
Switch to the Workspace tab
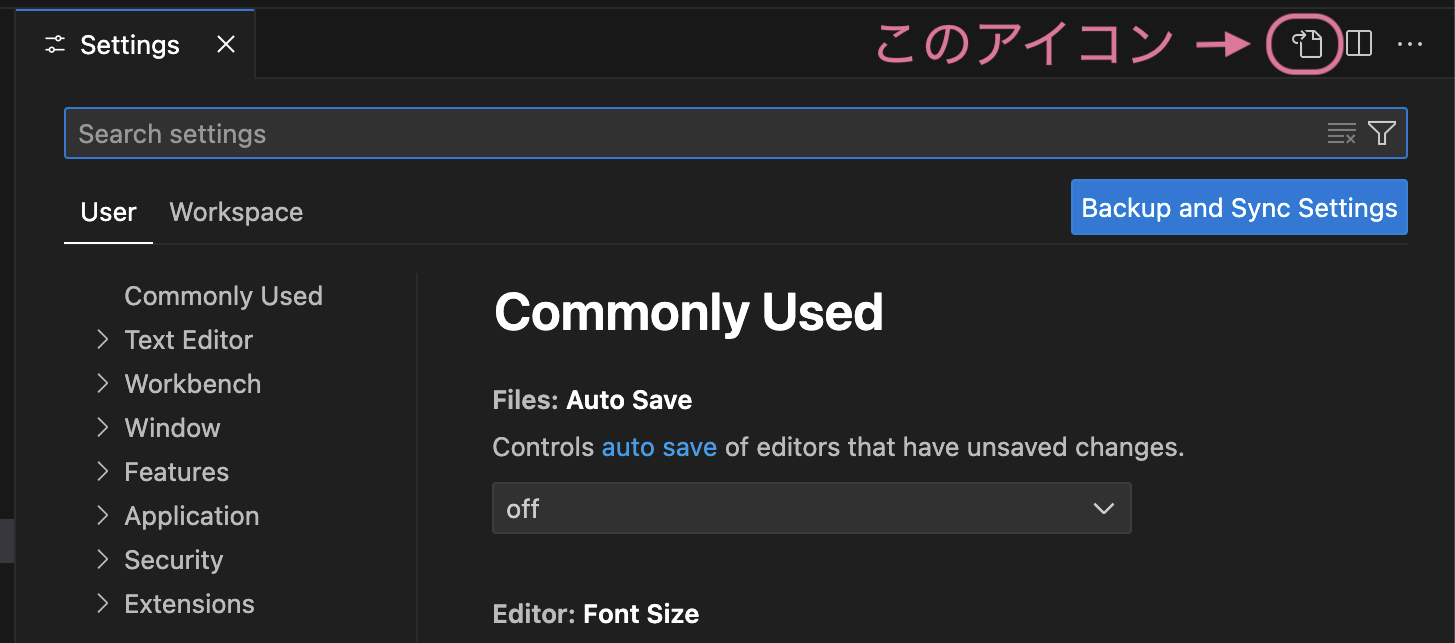[236, 212]
